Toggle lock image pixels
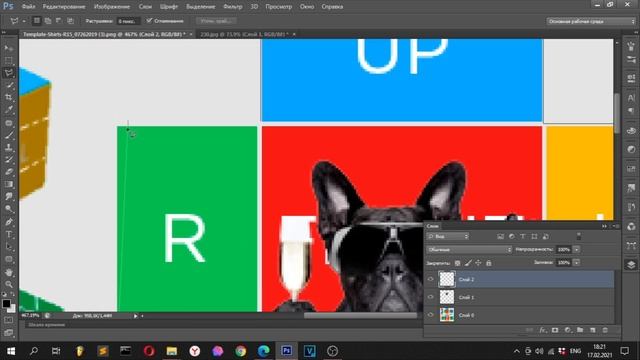Screen dimensions: 640x360 [468, 263]
